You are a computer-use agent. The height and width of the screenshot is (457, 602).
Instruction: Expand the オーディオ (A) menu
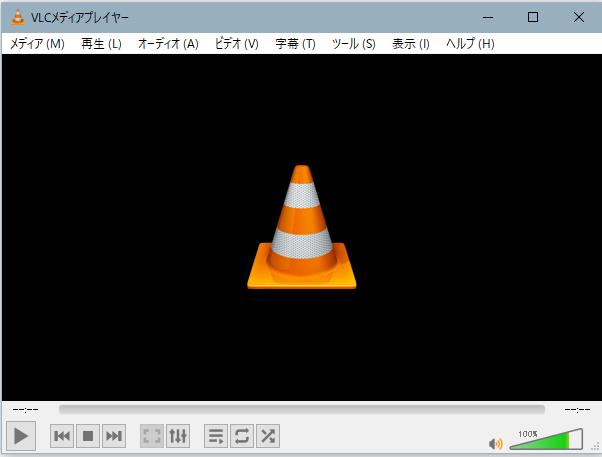[x=168, y=44]
